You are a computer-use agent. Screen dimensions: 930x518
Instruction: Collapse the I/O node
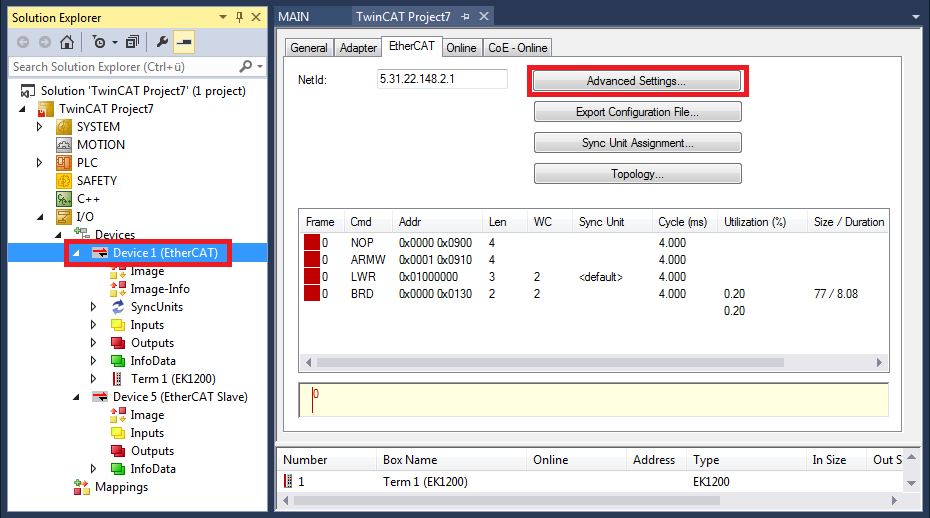click(x=40, y=217)
